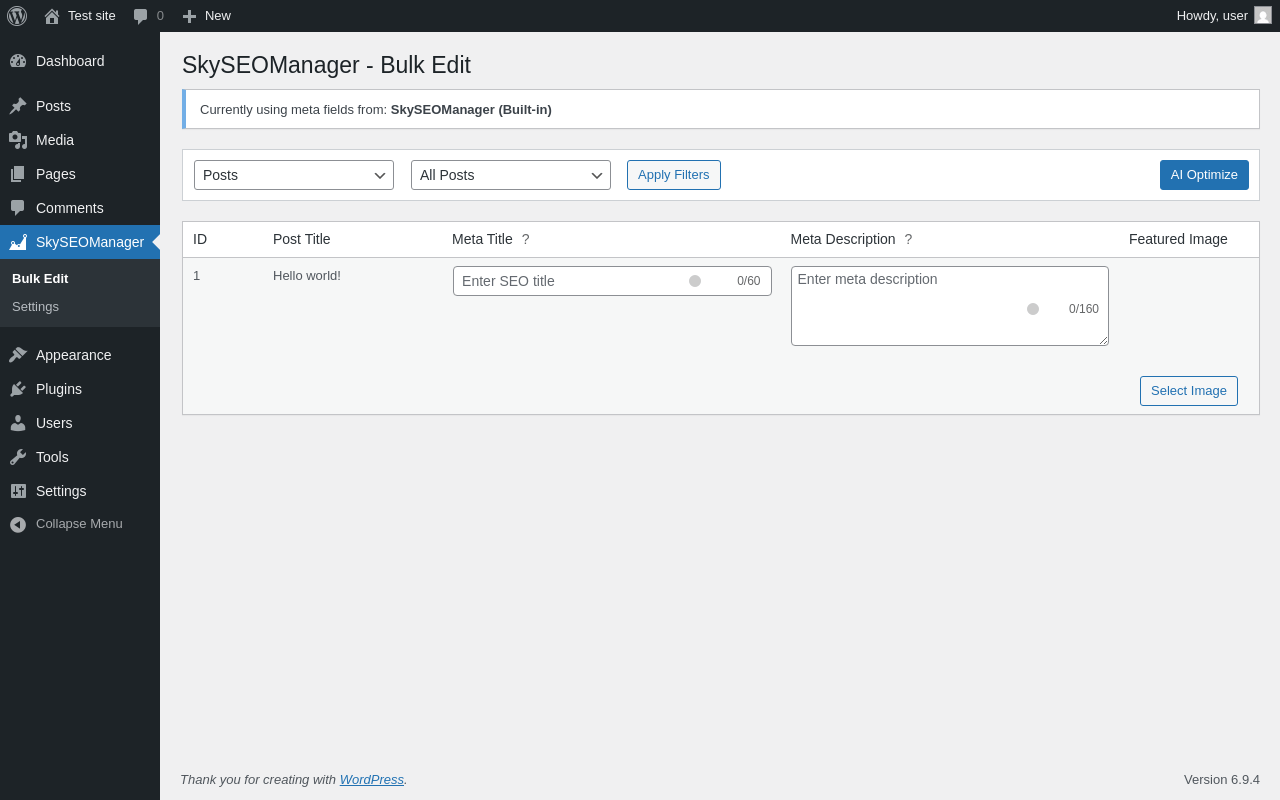
Task: Open the Test site home icon
Action: pyautogui.click(x=52, y=16)
